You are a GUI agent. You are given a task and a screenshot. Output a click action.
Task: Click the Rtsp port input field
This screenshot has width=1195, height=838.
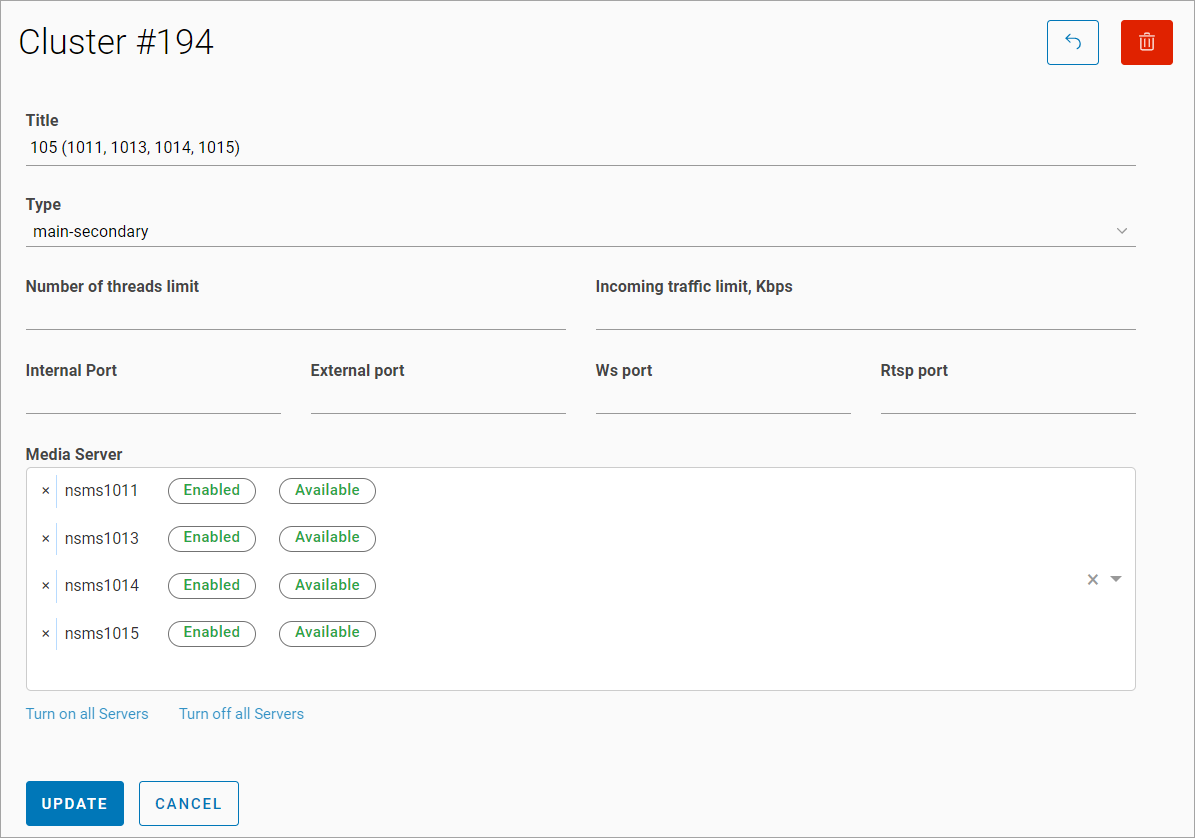[x=1007, y=399]
